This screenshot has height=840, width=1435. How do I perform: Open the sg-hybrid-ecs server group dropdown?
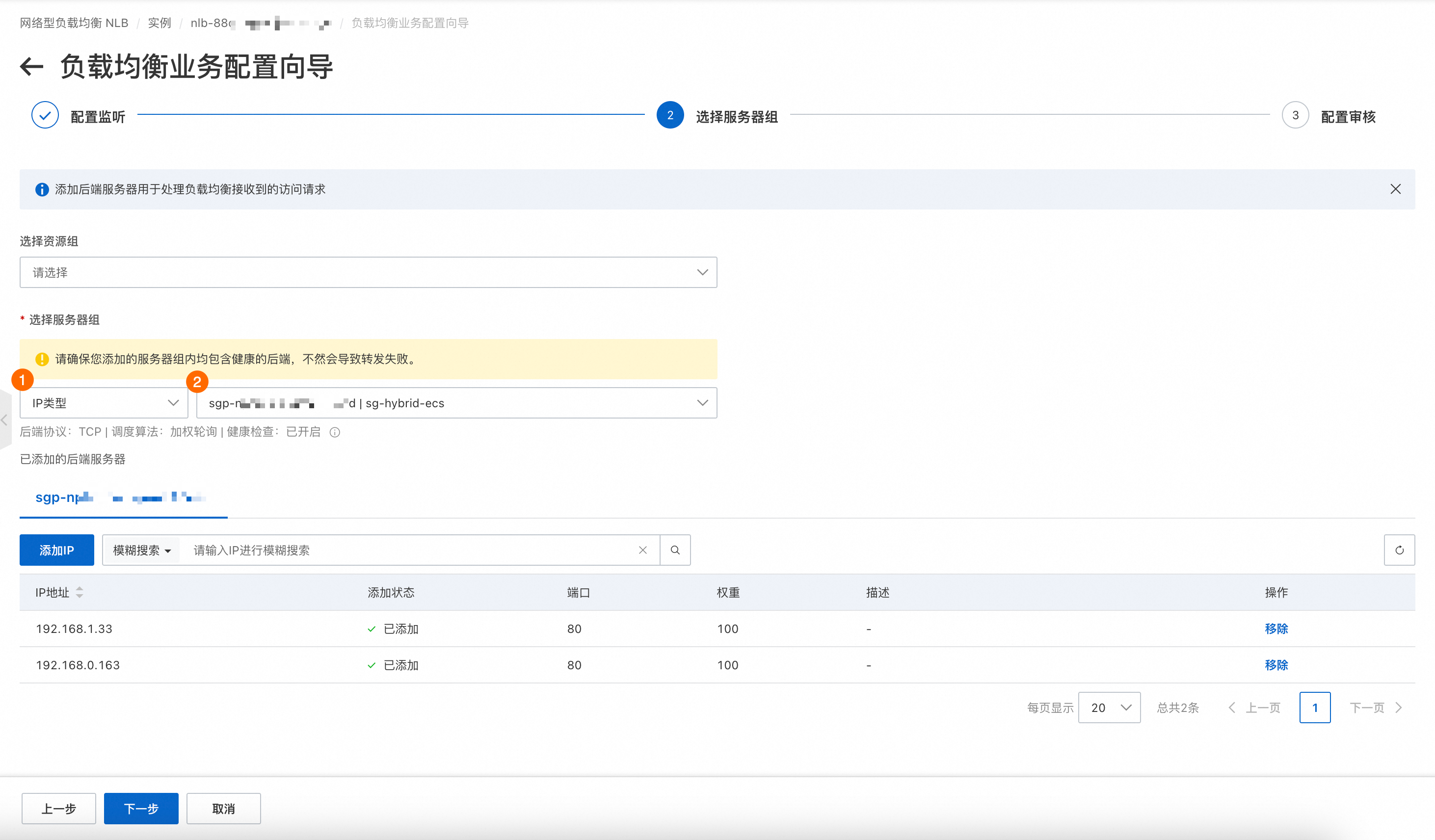457,403
